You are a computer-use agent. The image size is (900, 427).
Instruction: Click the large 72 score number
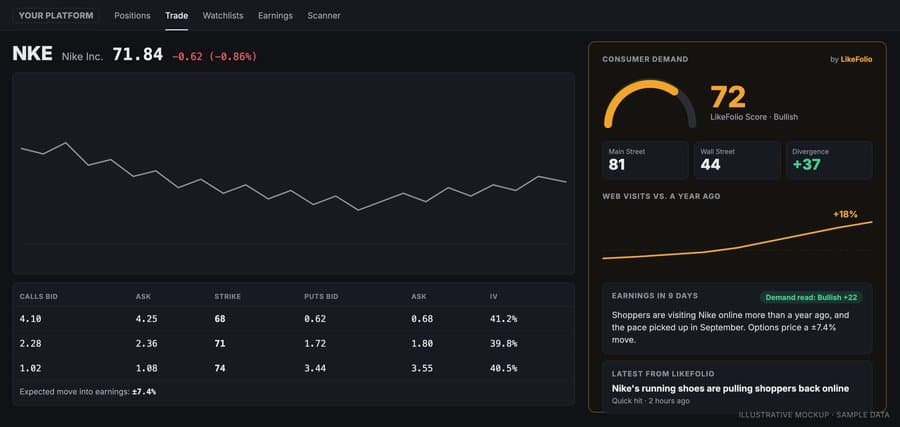[728, 97]
